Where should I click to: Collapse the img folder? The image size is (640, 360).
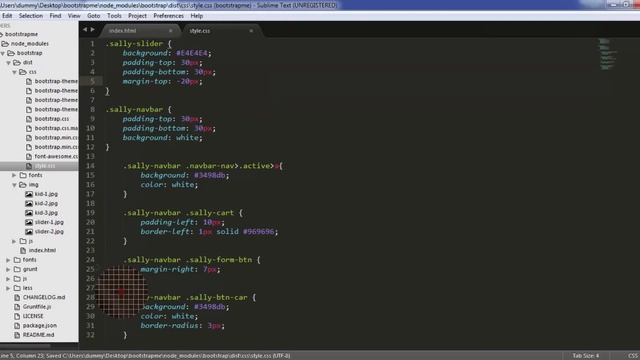(14, 184)
